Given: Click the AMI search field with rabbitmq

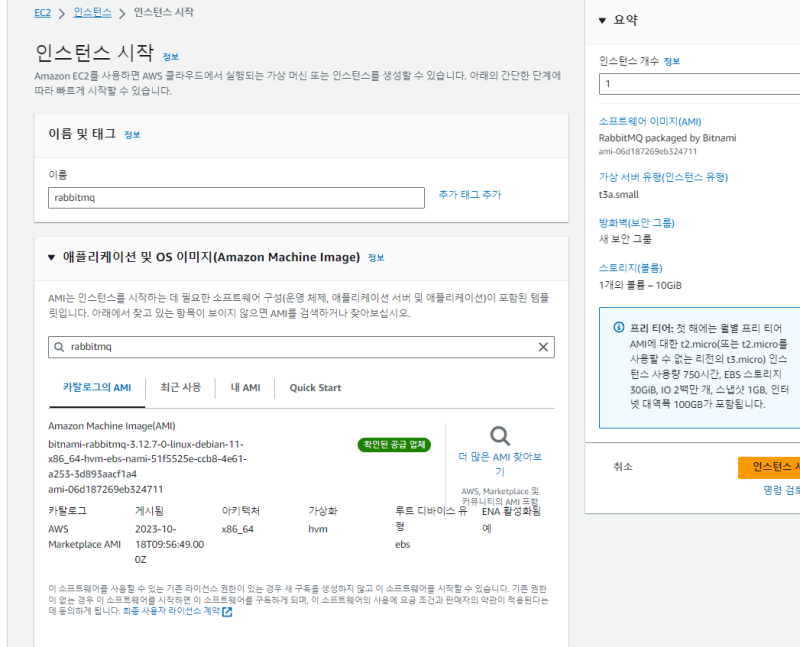Looking at the screenshot, I should pyautogui.click(x=301, y=347).
